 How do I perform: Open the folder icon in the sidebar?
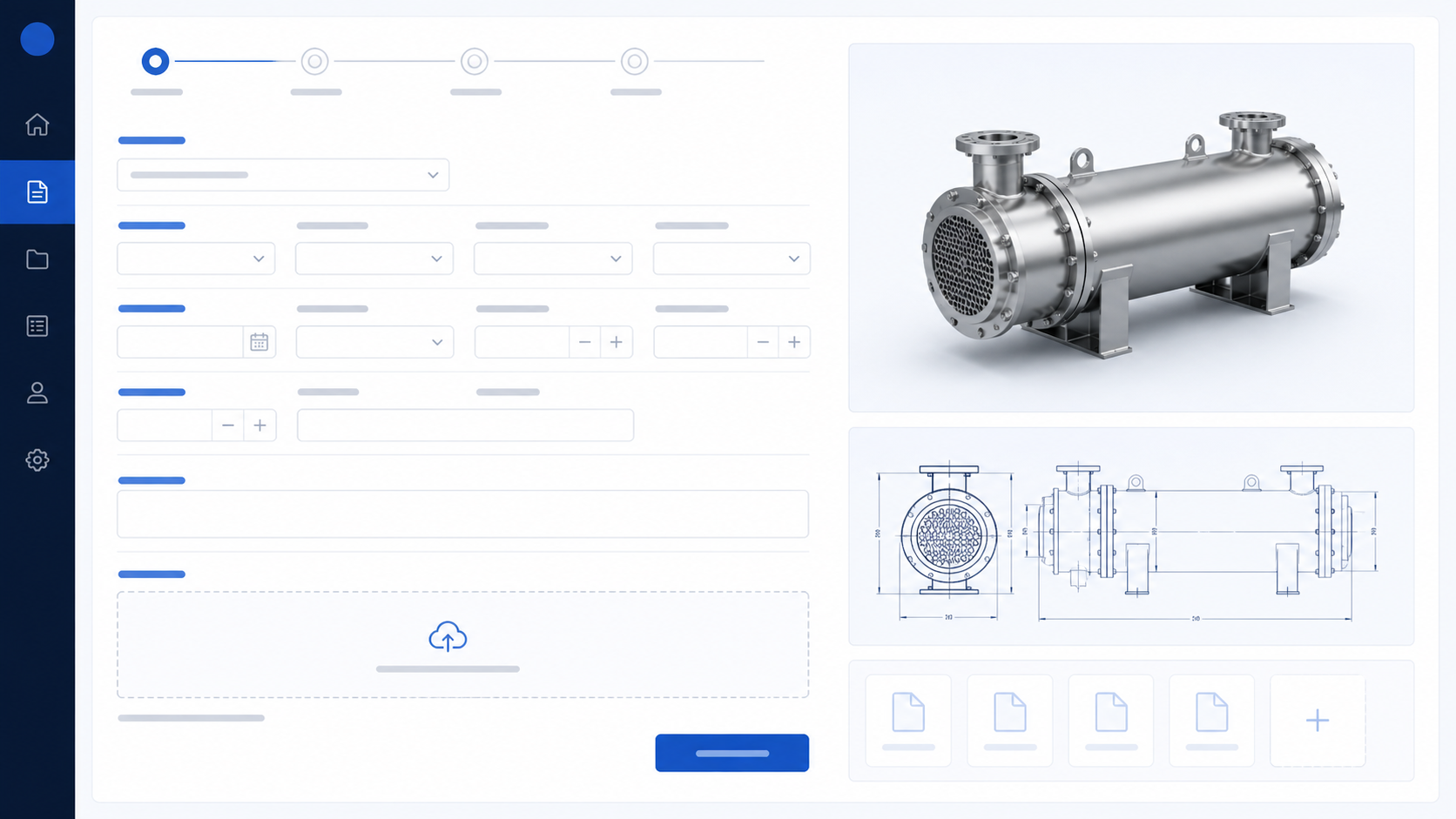coord(37,259)
